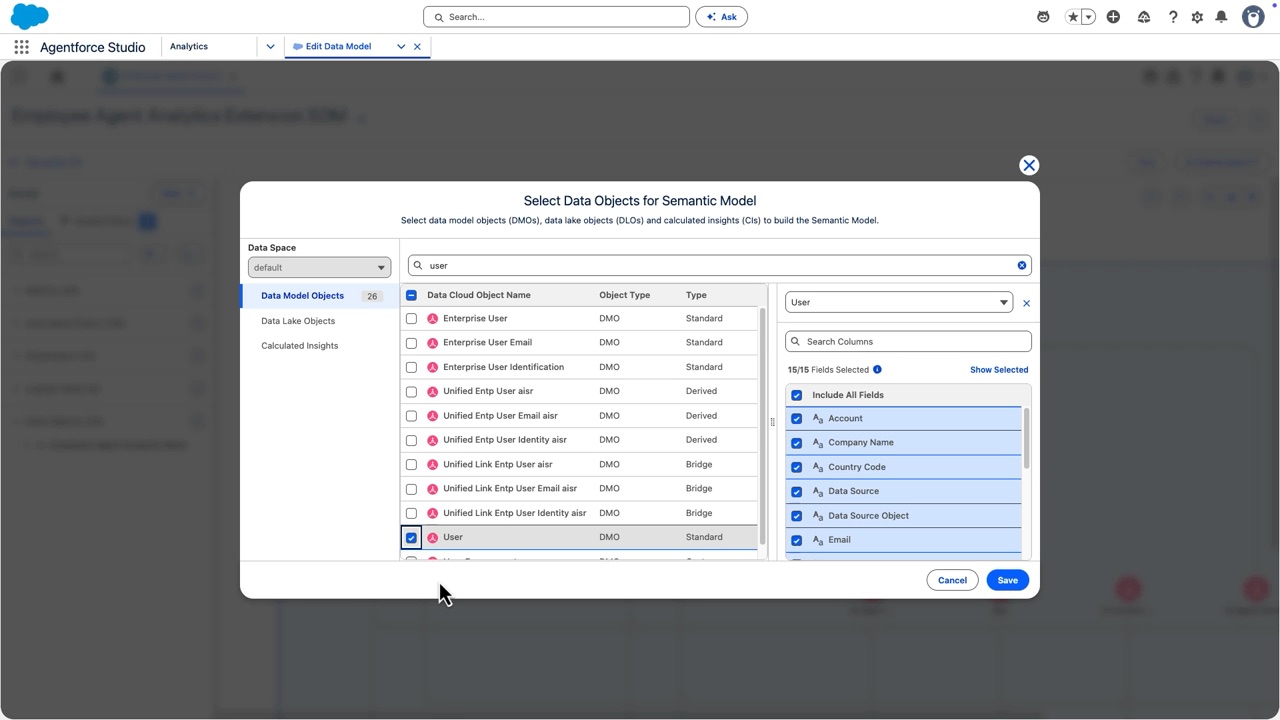The width and height of the screenshot is (1280, 720).
Task: Click the global Search field
Action: (x=556, y=17)
